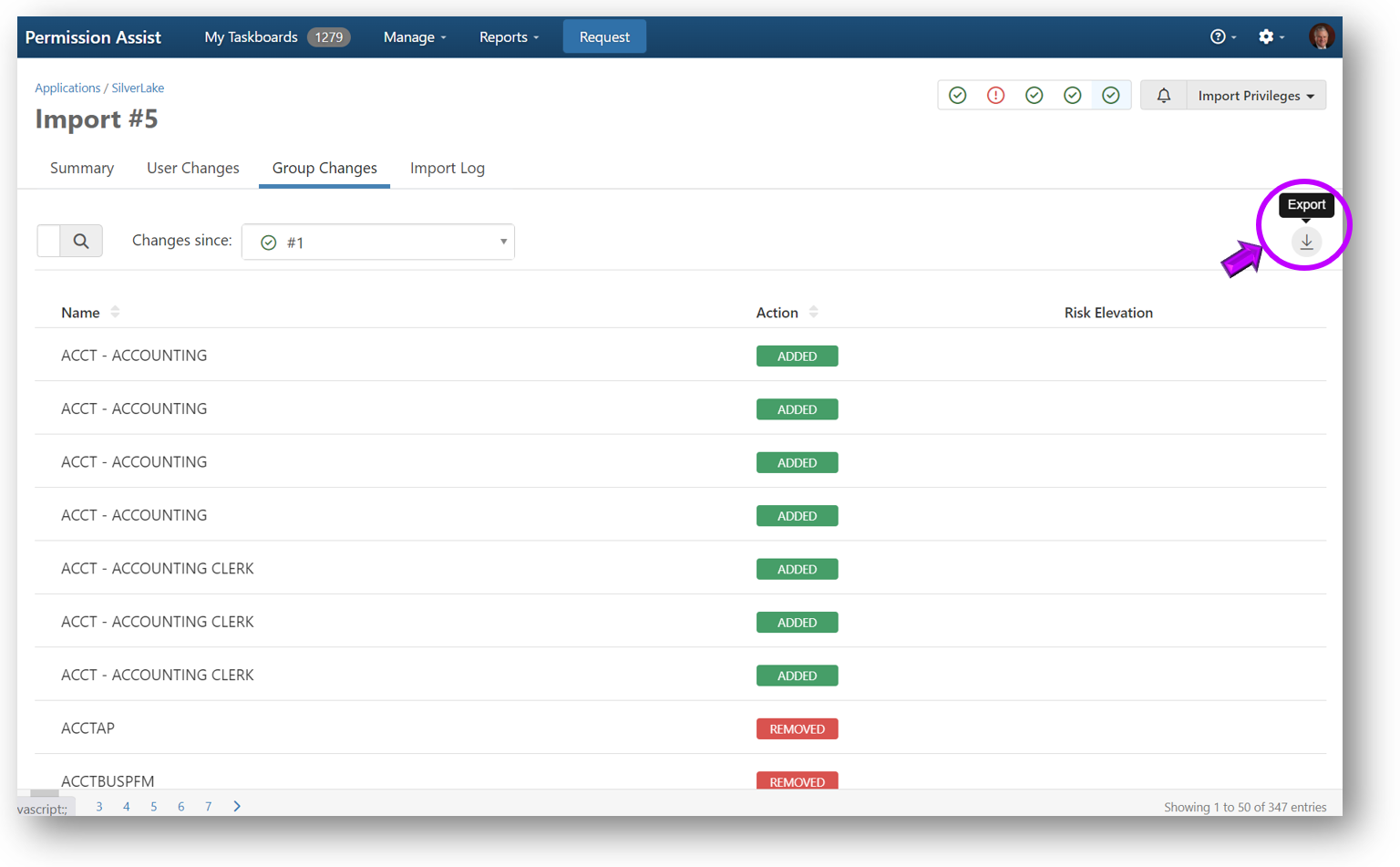The height and width of the screenshot is (867, 1400).
Task: Select the red exclamation import status icon
Action: click(x=995, y=96)
